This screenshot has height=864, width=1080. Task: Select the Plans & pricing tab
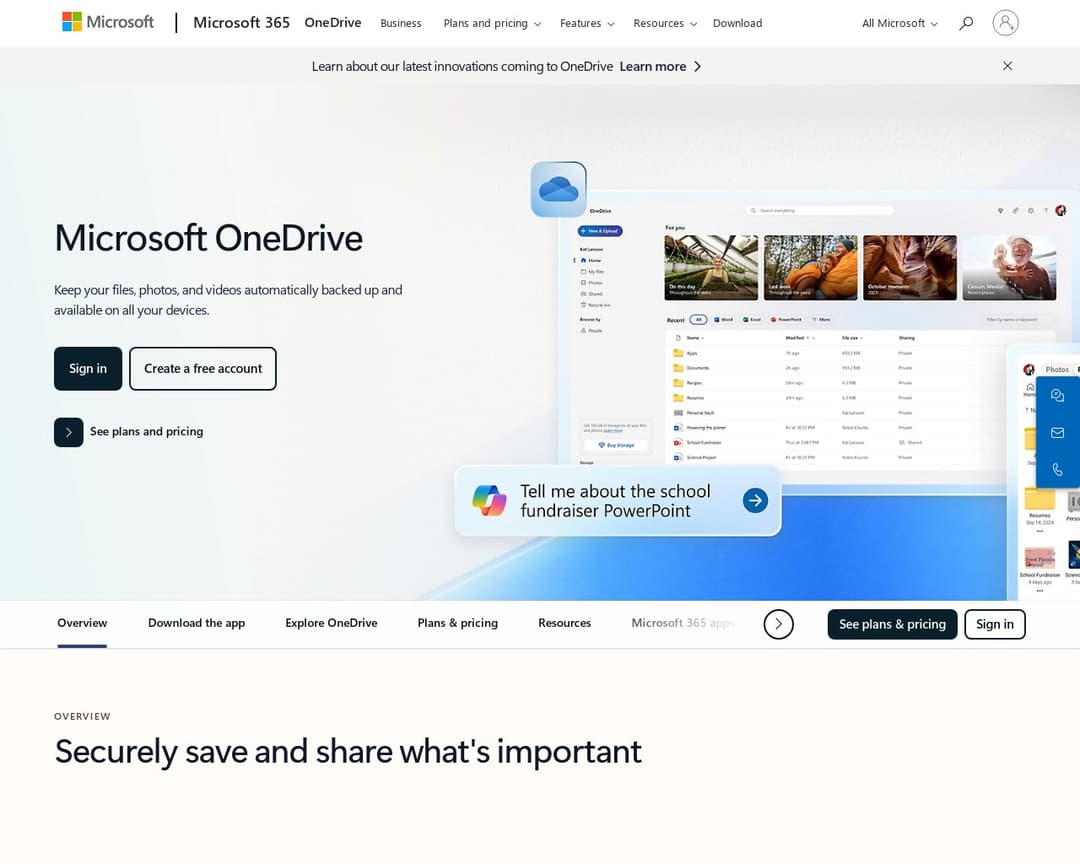457,623
